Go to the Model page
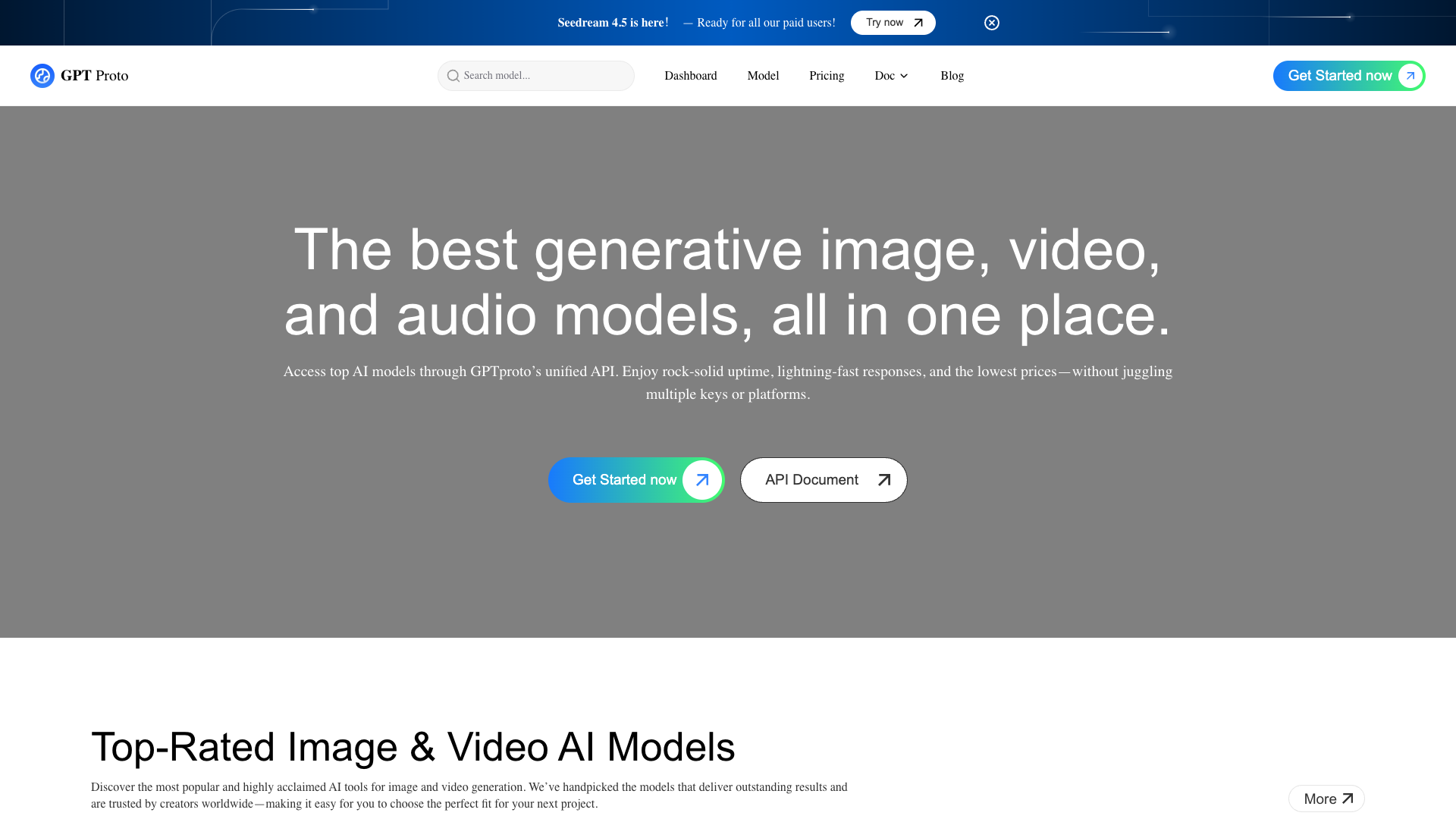1456x819 pixels. [x=763, y=76]
